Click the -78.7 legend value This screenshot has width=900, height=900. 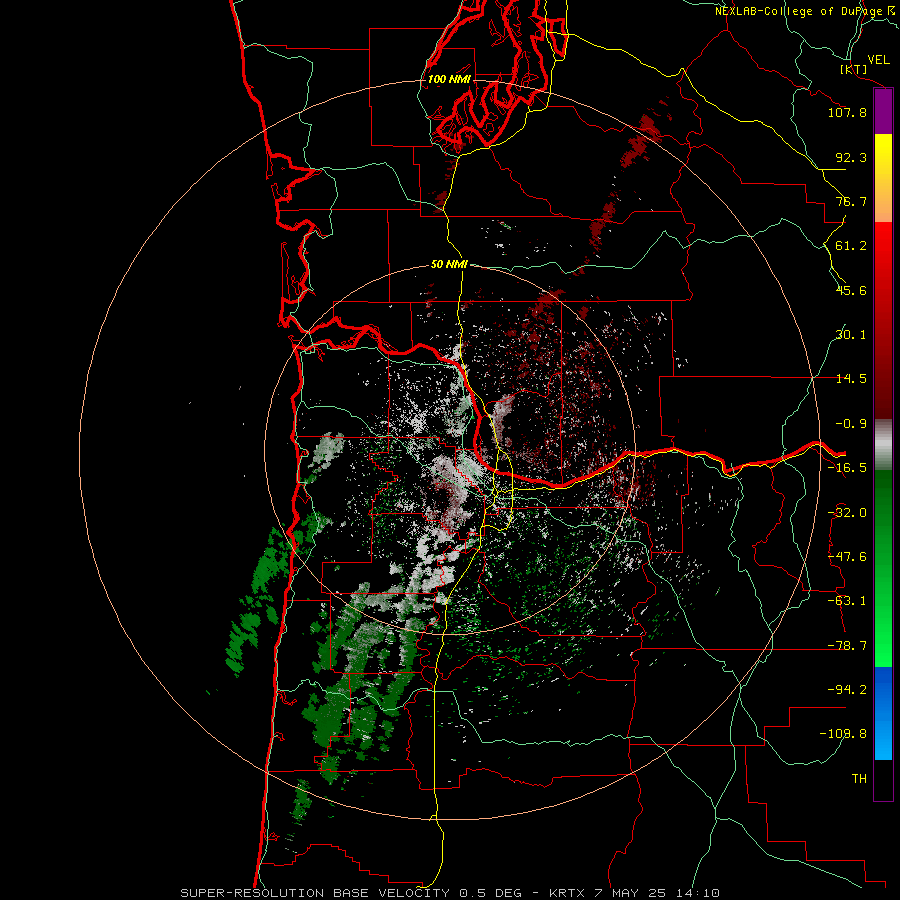pyautogui.click(x=847, y=646)
